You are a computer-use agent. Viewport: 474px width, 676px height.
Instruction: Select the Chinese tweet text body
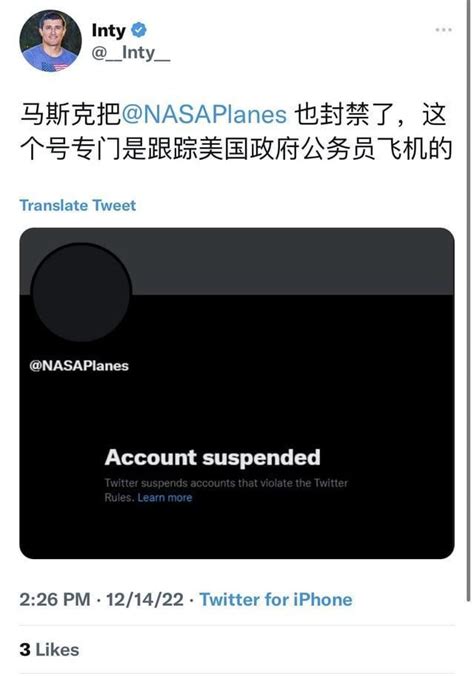[x=235, y=131]
